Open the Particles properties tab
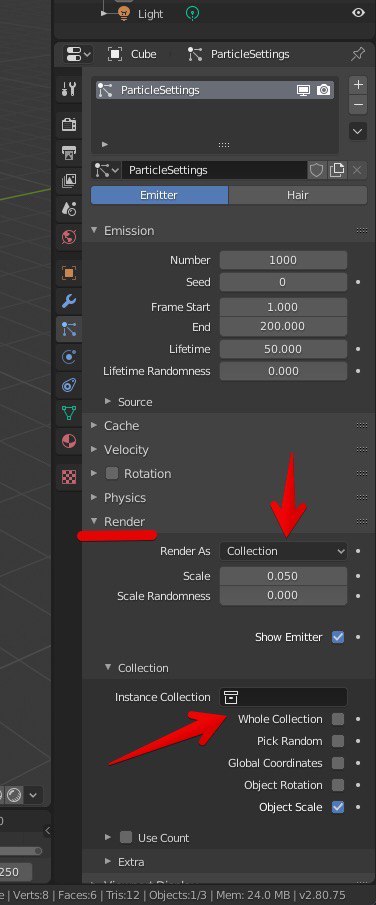The height and width of the screenshot is (905, 376). tap(69, 329)
